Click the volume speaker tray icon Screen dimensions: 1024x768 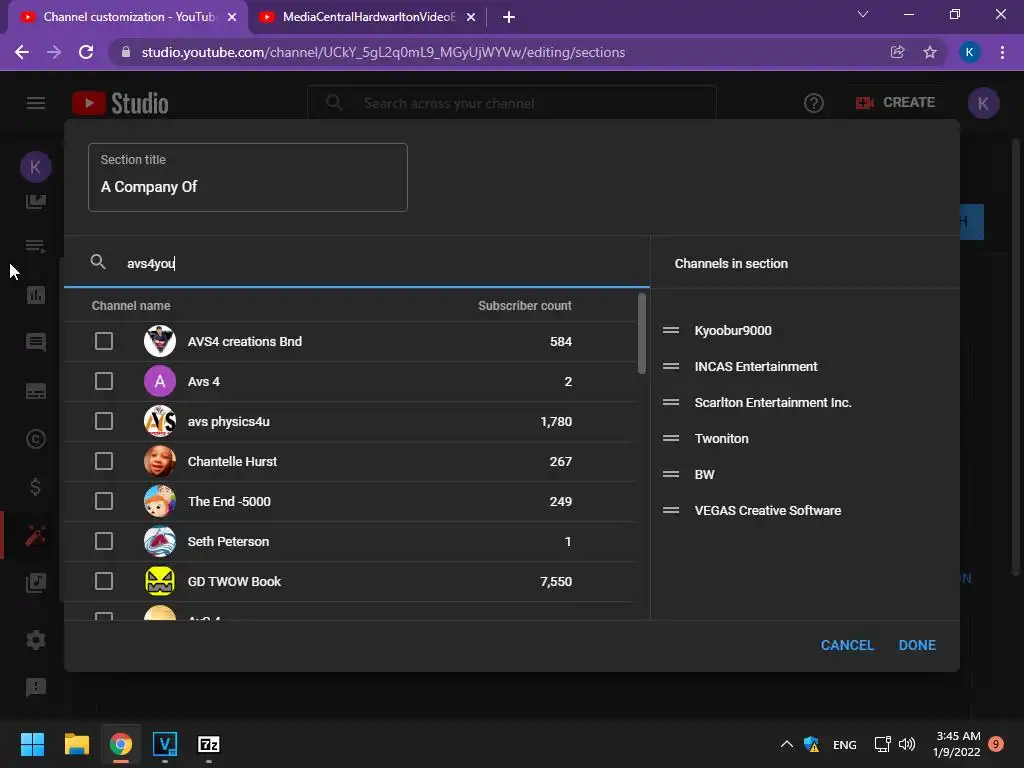[x=907, y=744]
